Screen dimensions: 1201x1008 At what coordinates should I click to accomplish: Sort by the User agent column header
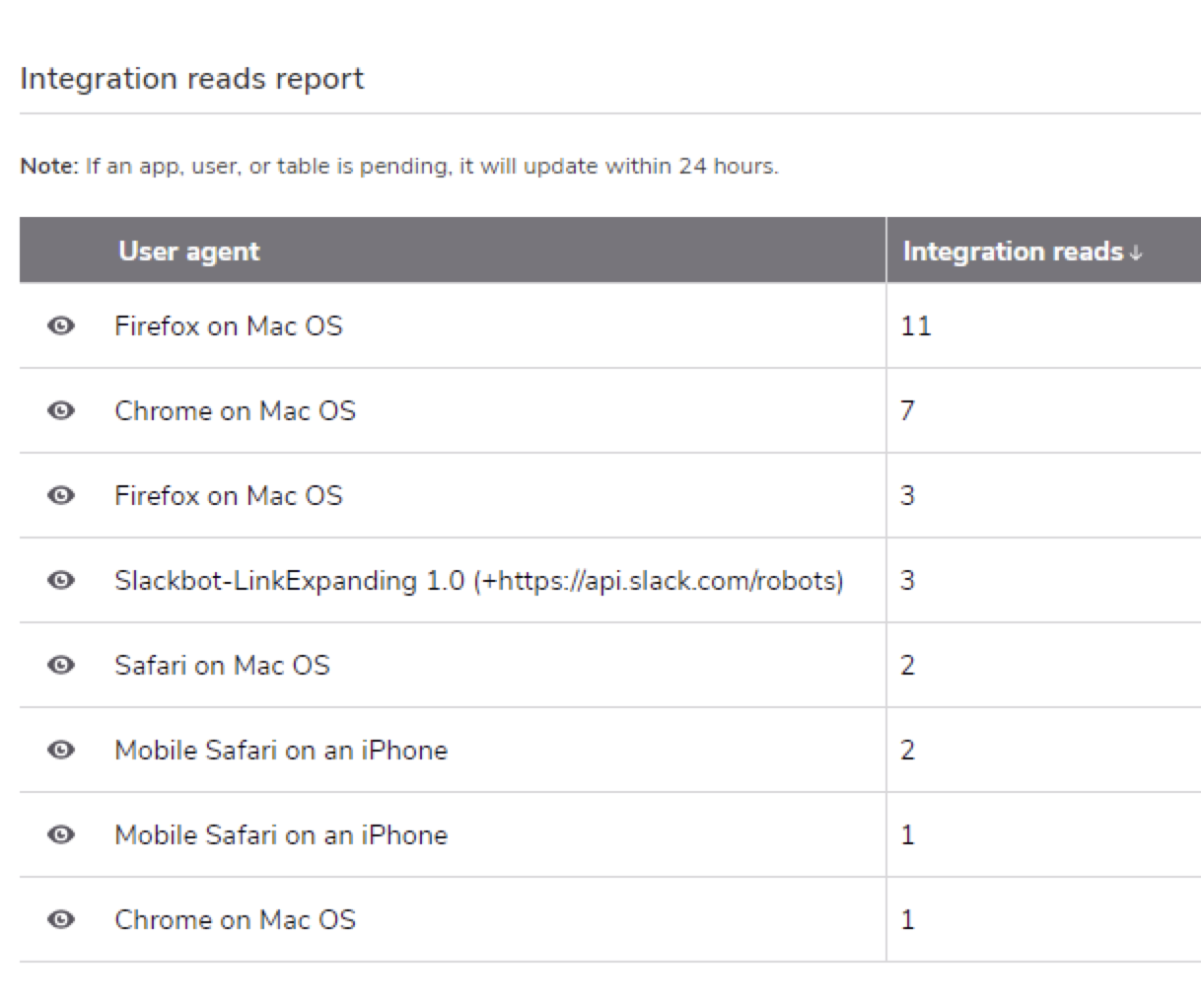click(x=189, y=252)
